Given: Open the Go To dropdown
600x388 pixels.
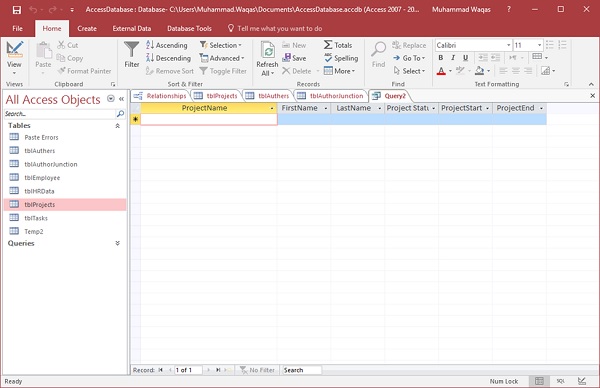Looking at the screenshot, I should [409, 58].
